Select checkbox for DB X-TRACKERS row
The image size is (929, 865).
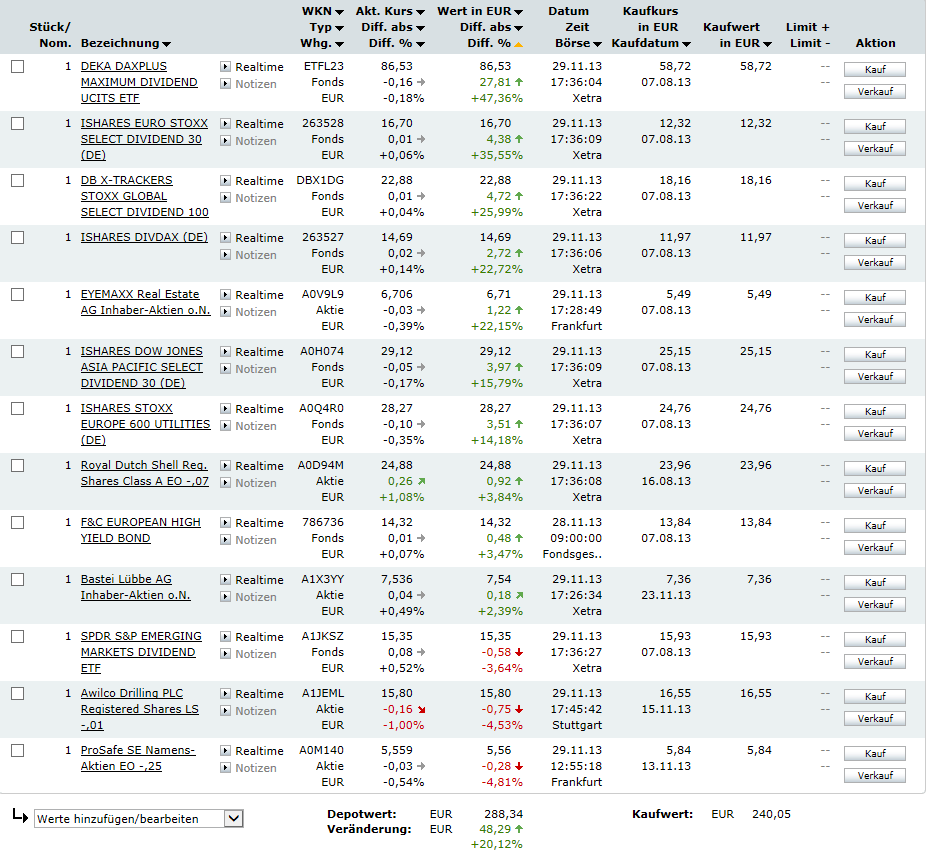18,180
